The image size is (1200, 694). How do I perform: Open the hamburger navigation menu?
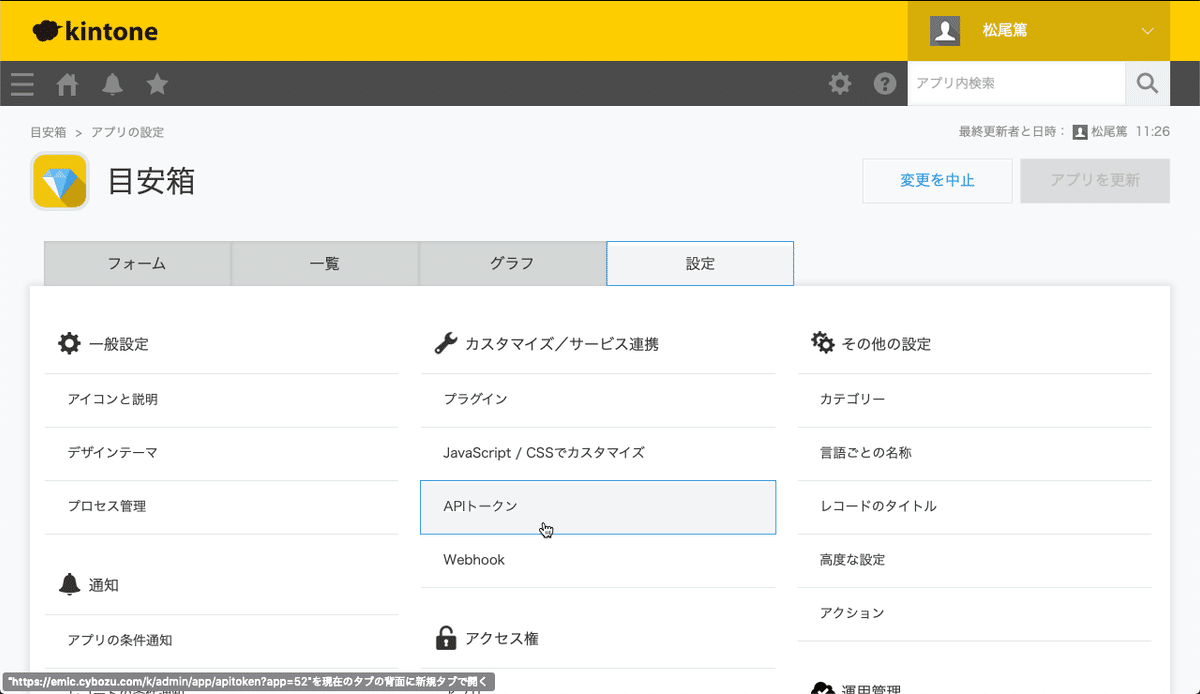(x=21, y=84)
